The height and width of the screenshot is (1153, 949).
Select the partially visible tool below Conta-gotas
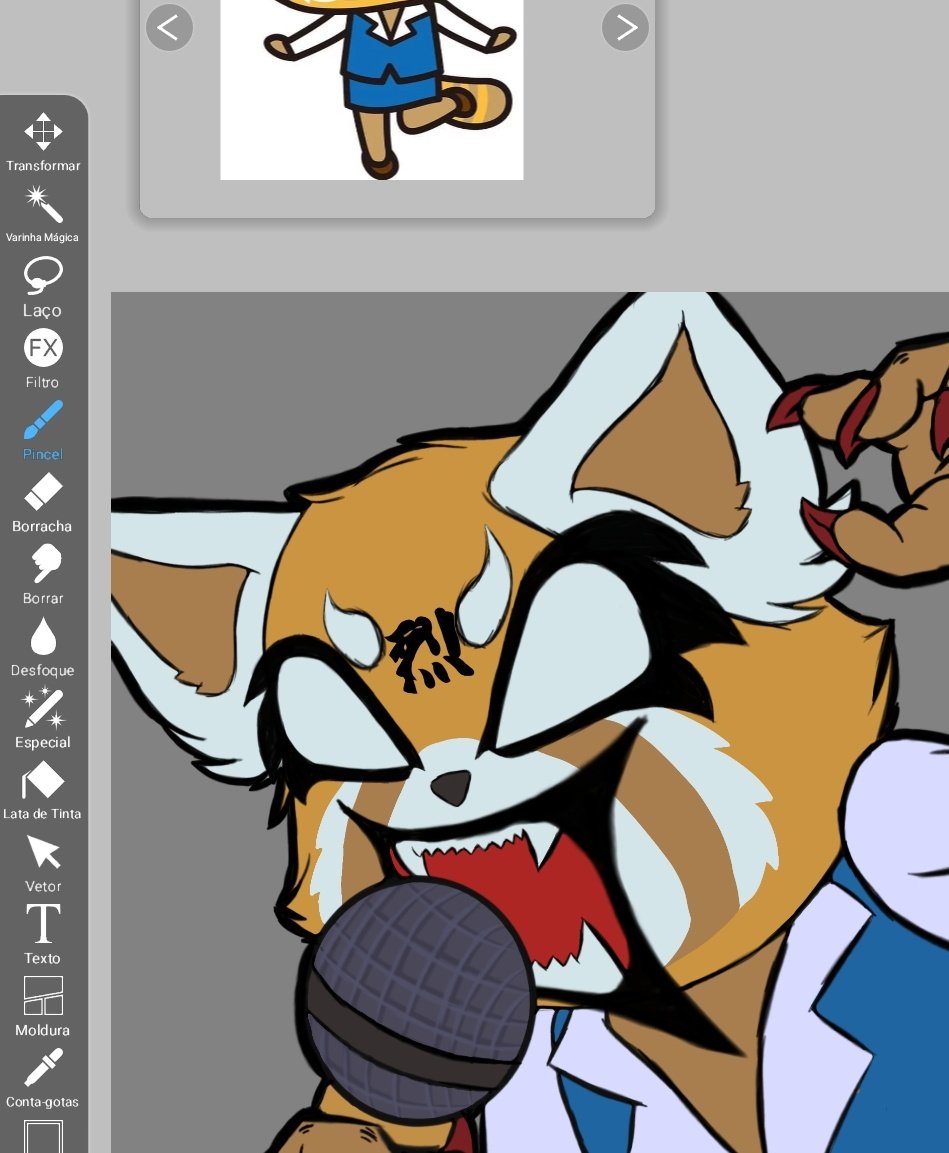pyautogui.click(x=43, y=1136)
